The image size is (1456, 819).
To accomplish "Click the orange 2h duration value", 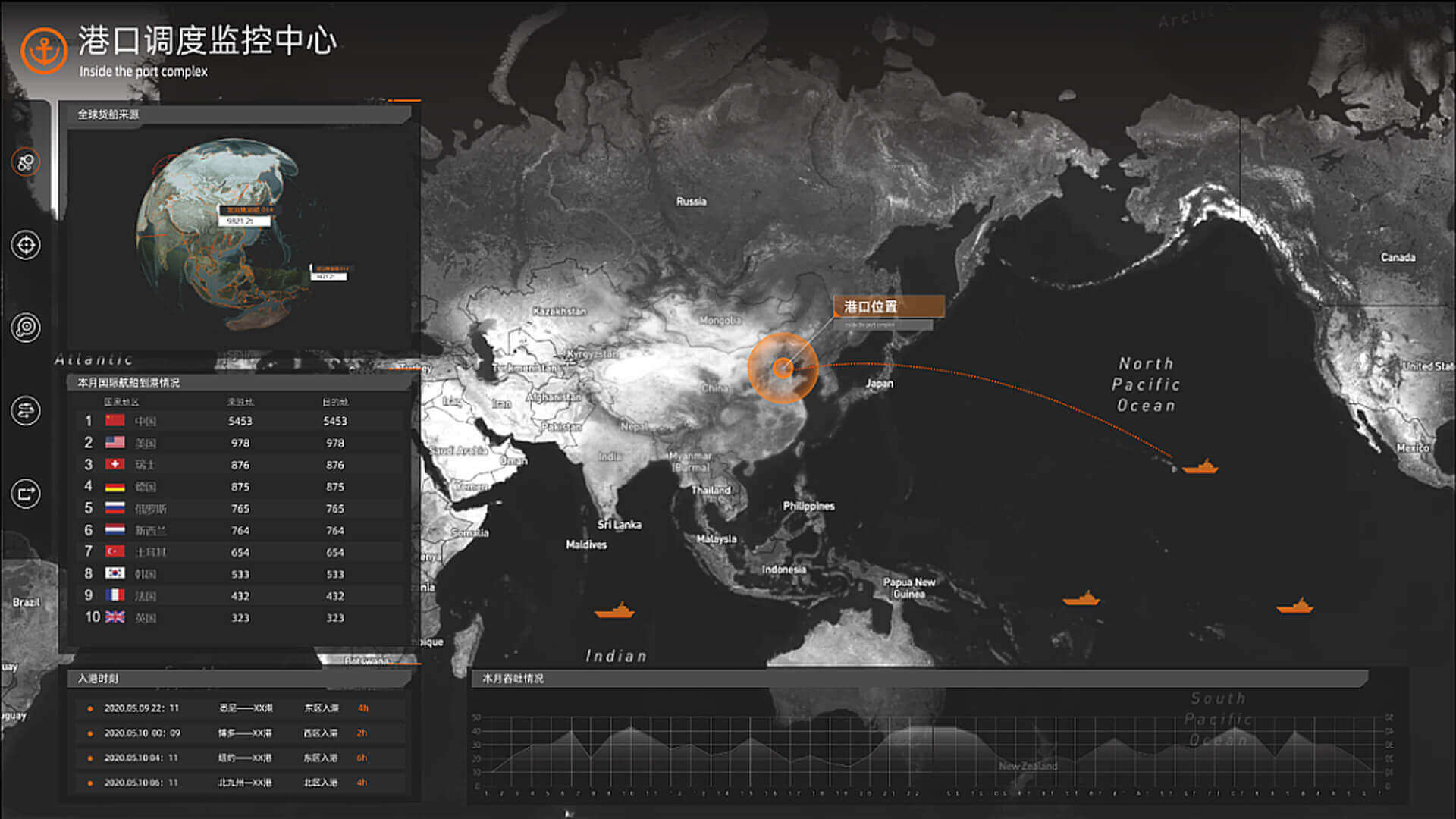I will click(x=362, y=733).
